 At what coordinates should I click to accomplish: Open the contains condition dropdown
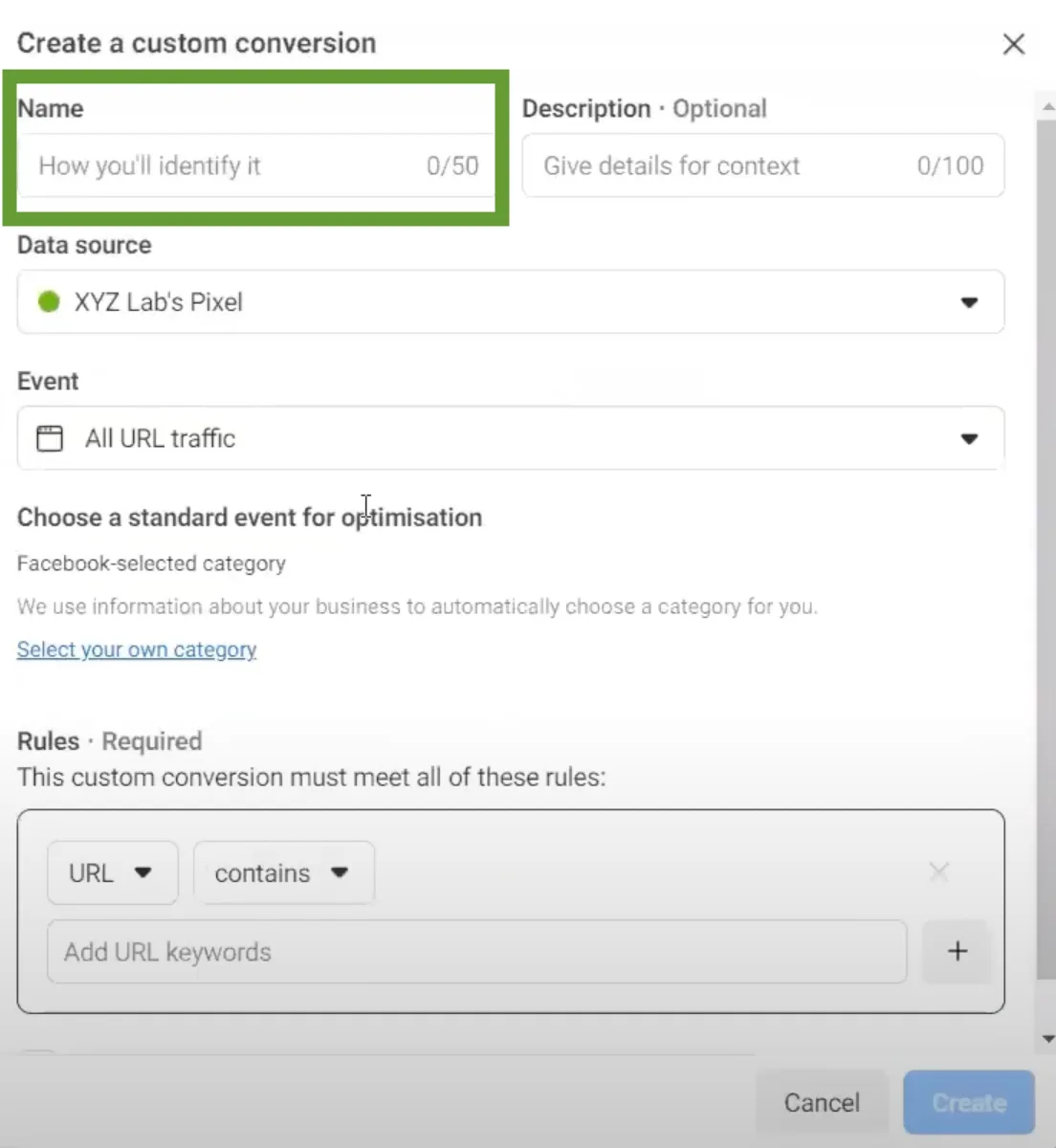(284, 872)
